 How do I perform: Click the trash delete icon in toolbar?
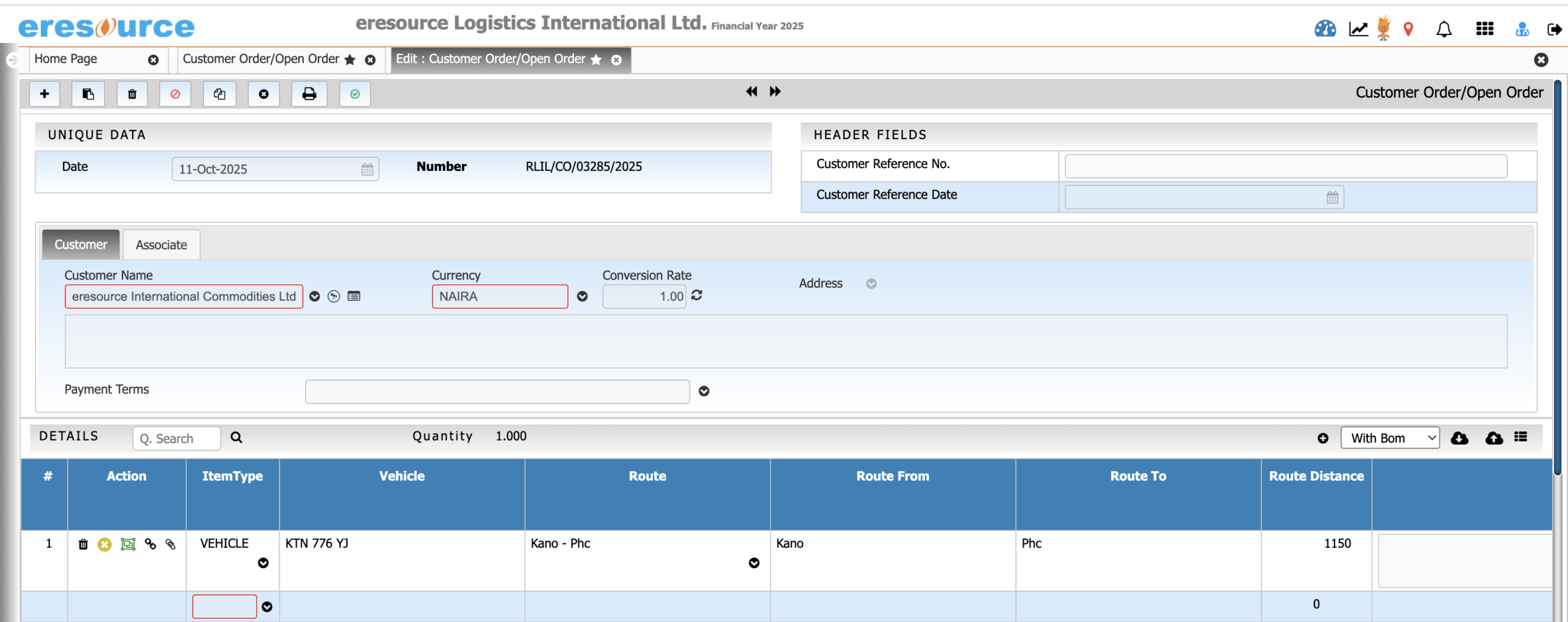click(x=132, y=94)
